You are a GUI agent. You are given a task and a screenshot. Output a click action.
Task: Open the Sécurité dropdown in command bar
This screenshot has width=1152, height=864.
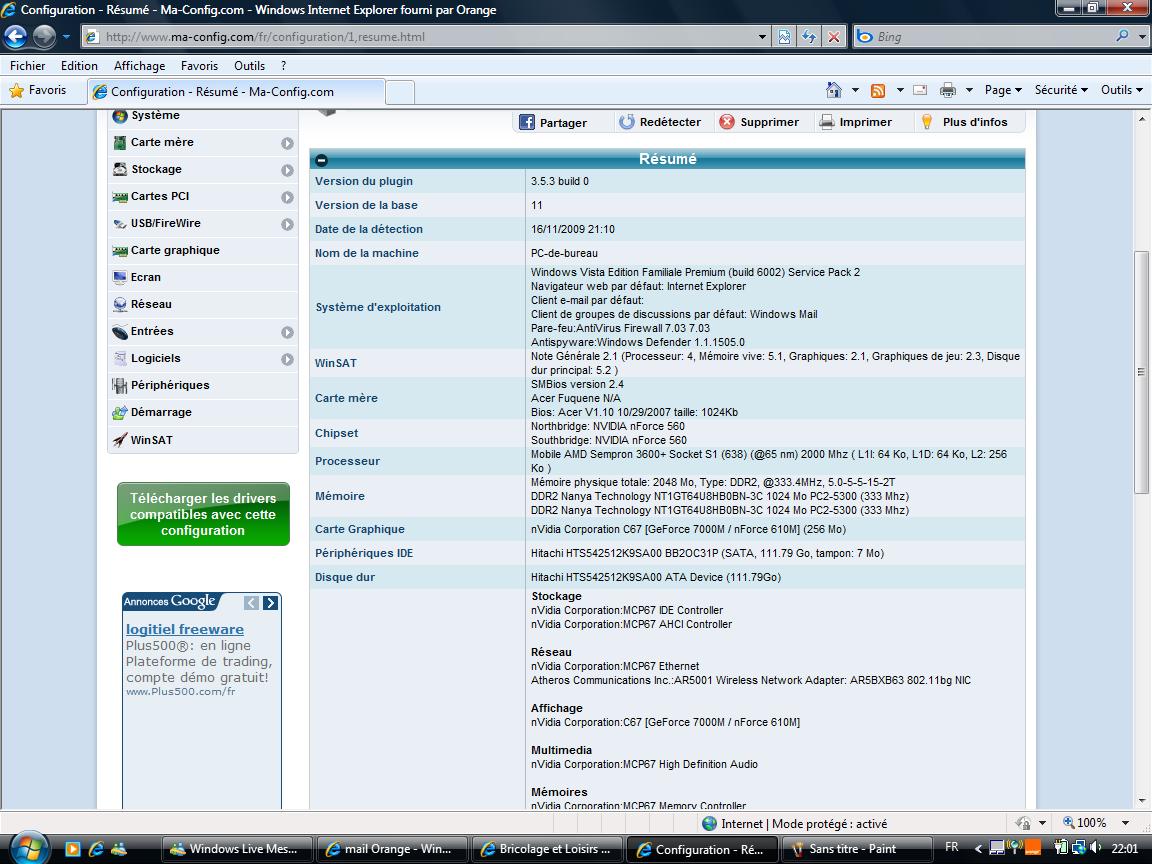coord(1061,90)
